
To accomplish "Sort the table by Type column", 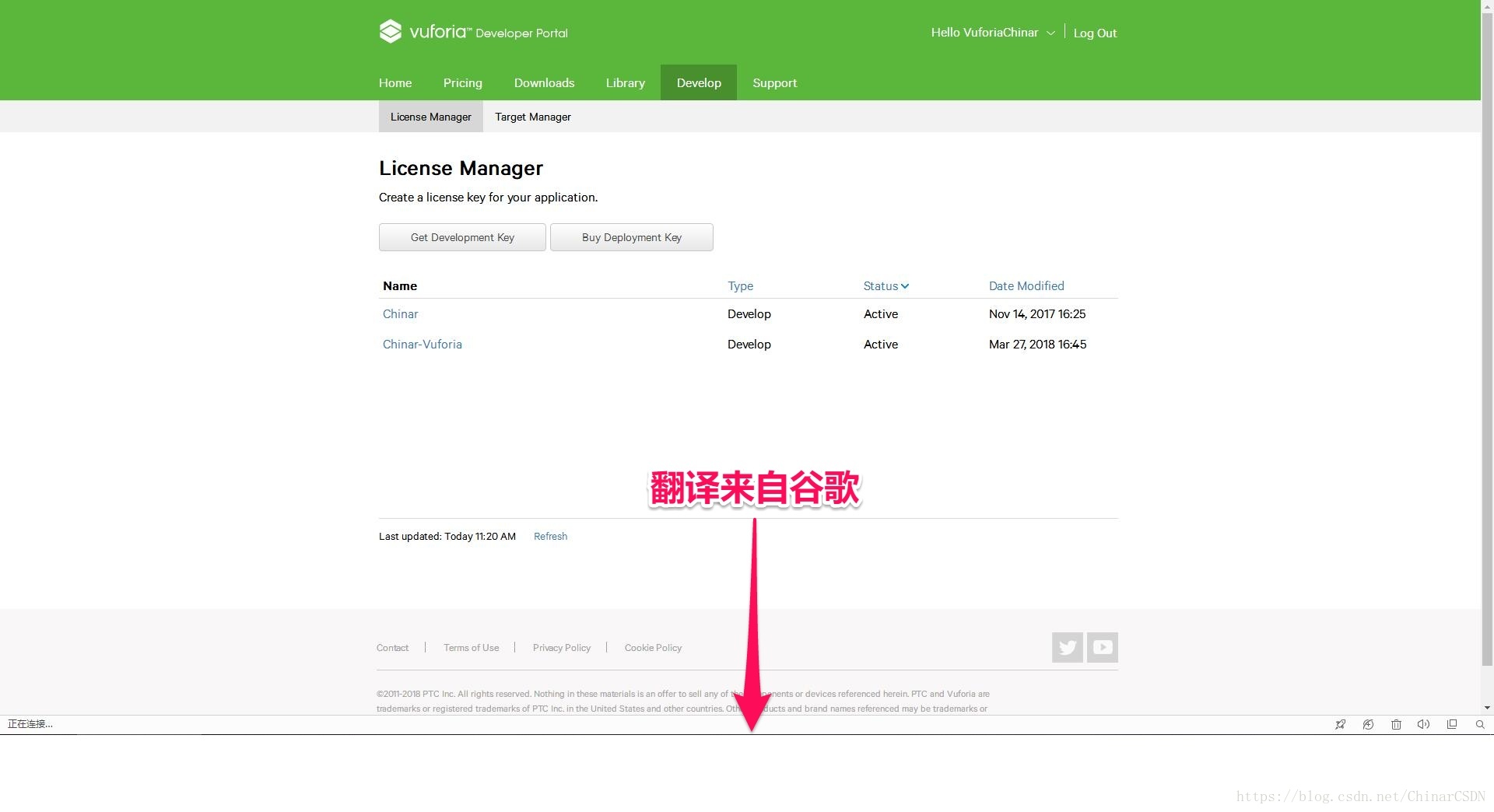I will pos(740,286).
